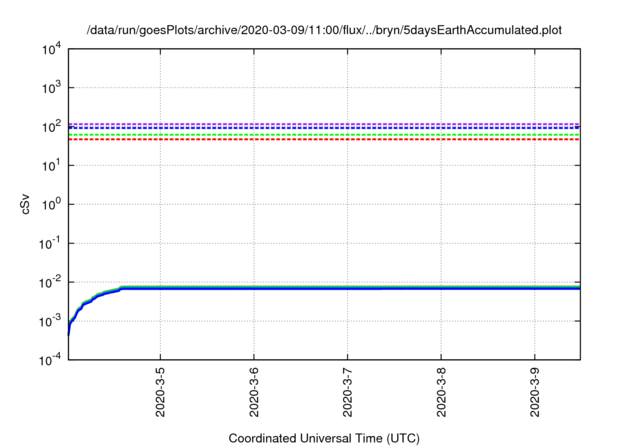Select the 10^-1 y-axis tick label

[50, 243]
